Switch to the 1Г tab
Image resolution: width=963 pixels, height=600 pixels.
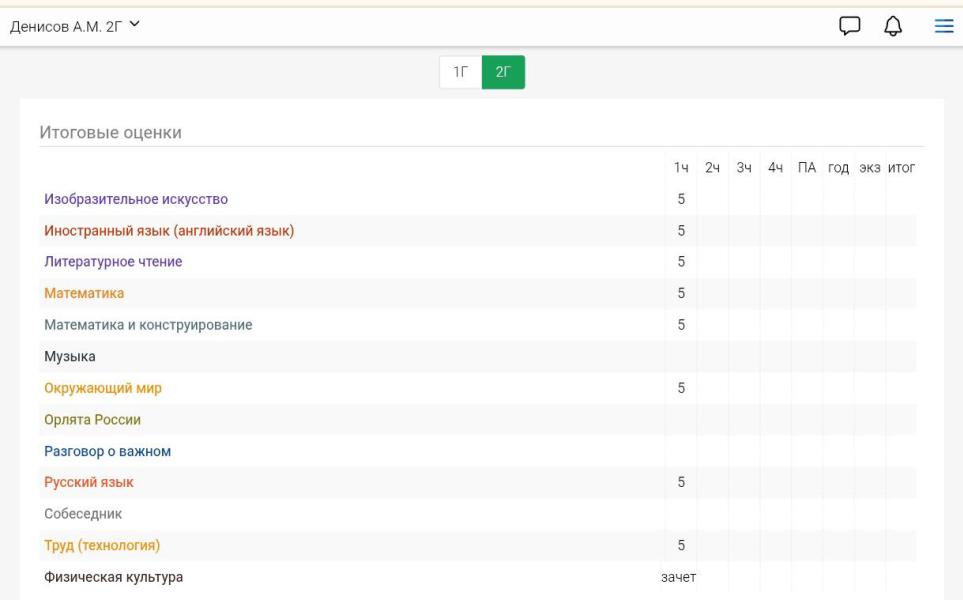(x=460, y=72)
